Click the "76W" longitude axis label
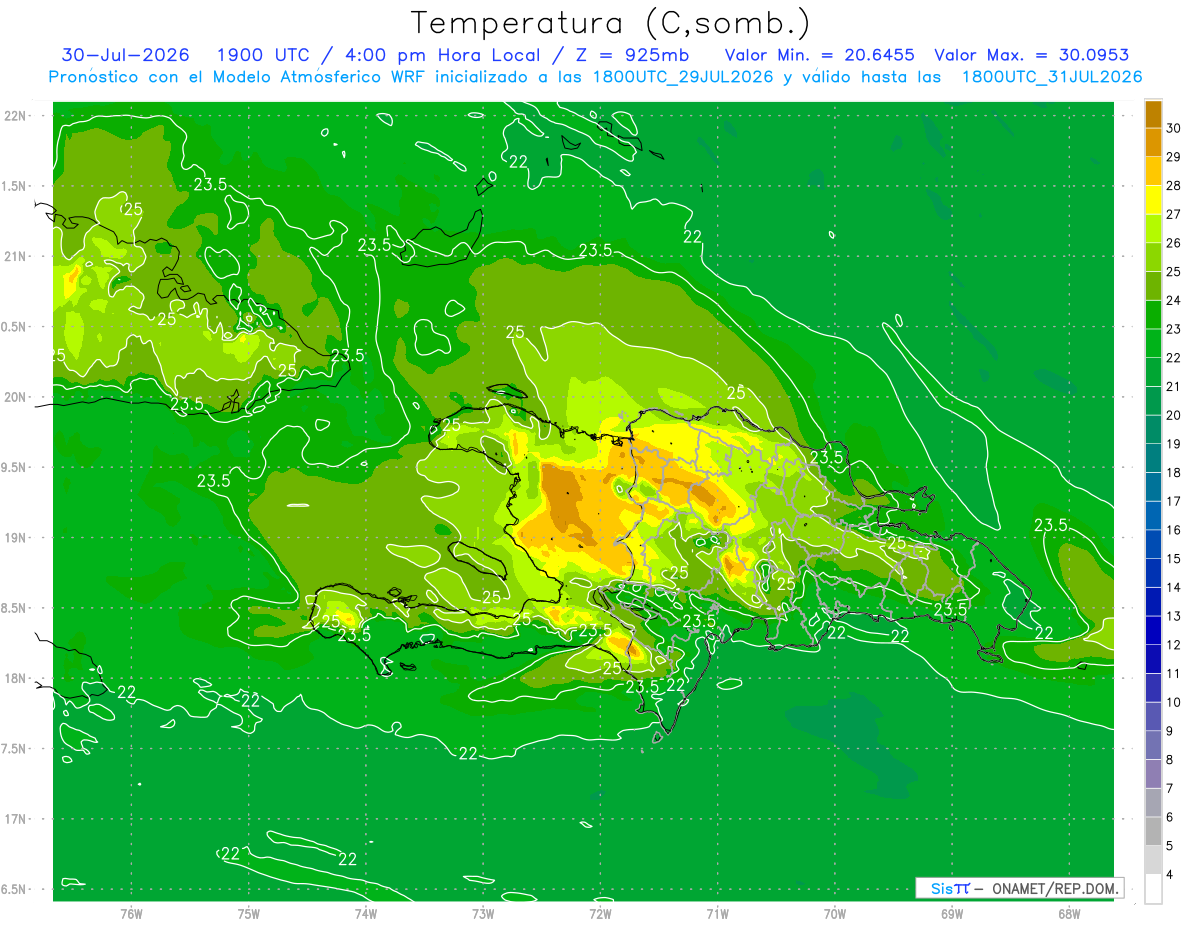The height and width of the screenshot is (927, 1200). pos(131,913)
